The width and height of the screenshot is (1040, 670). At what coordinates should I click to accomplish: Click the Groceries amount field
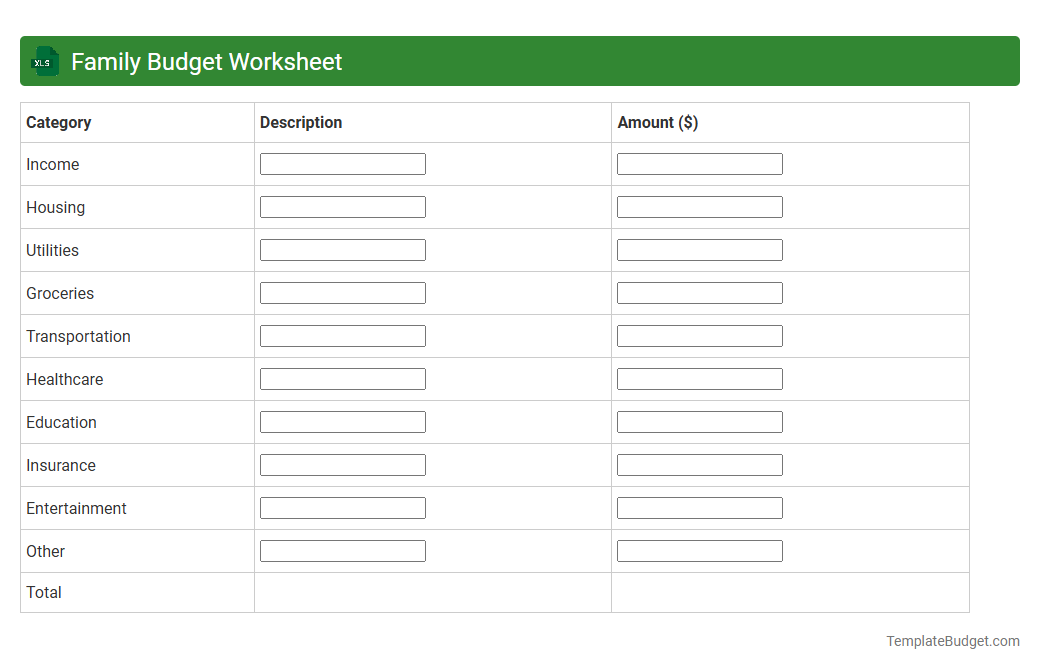coord(700,292)
